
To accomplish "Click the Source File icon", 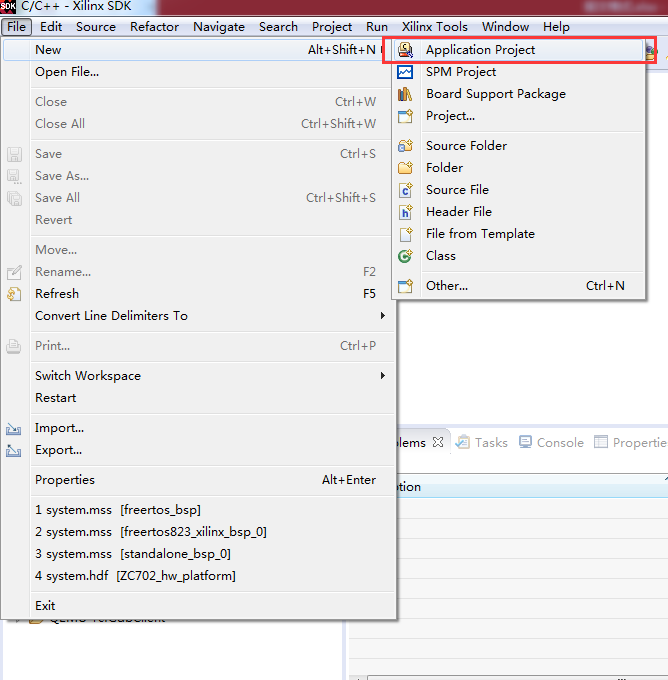I will coord(405,190).
